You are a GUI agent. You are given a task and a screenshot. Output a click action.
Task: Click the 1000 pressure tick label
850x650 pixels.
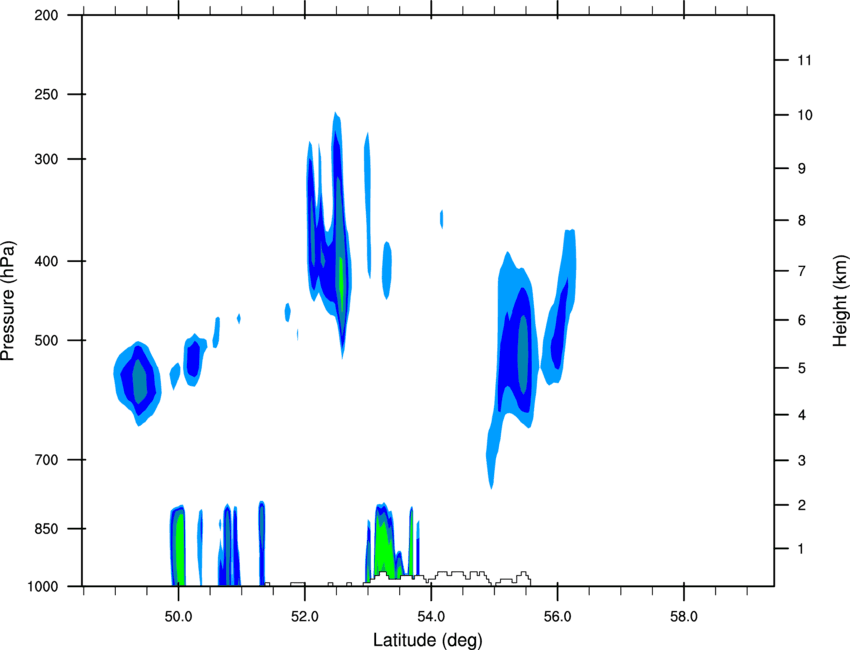click(x=43, y=587)
